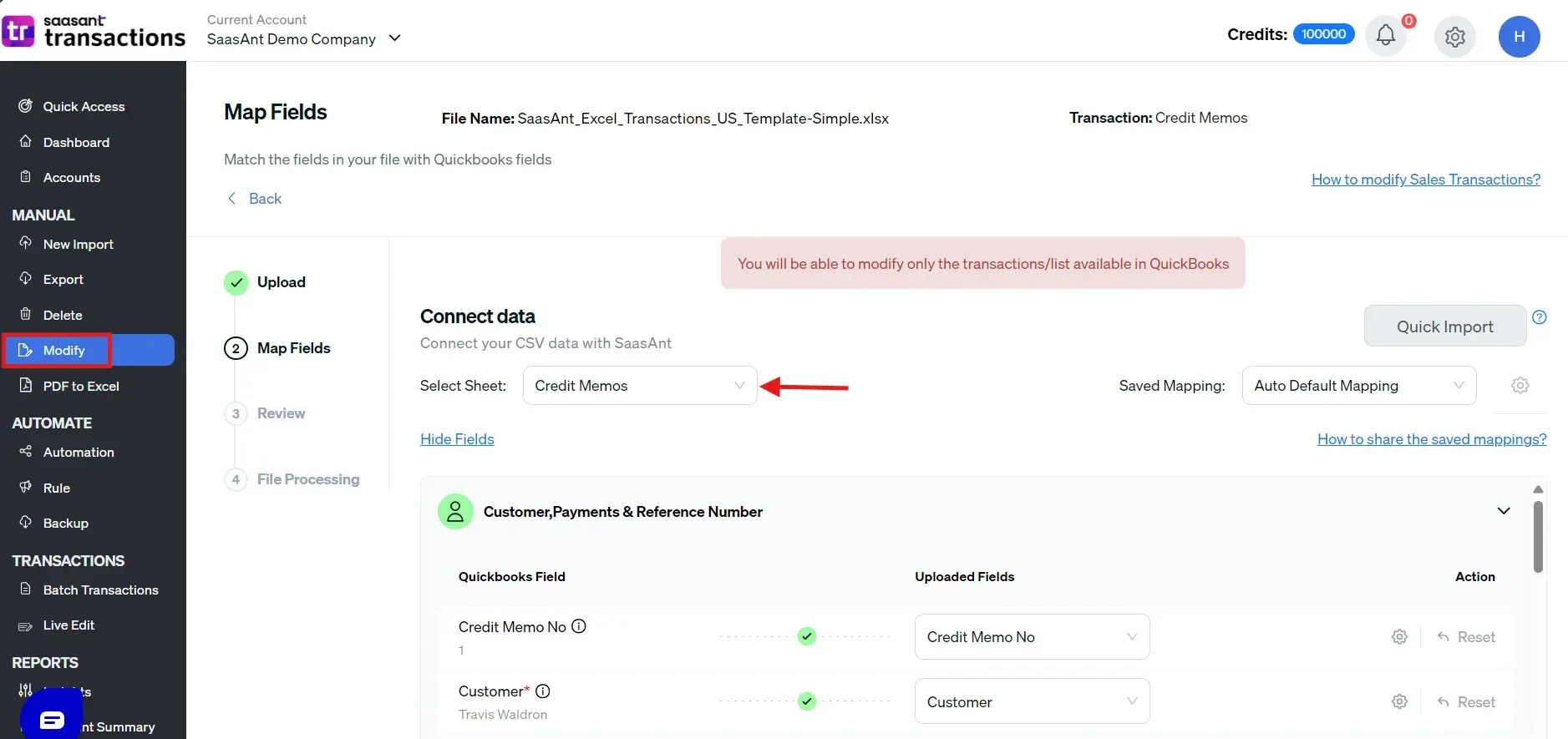Image resolution: width=1568 pixels, height=739 pixels.
Task: Click scrollbar up arrow in mapping panel
Action: tap(1538, 489)
